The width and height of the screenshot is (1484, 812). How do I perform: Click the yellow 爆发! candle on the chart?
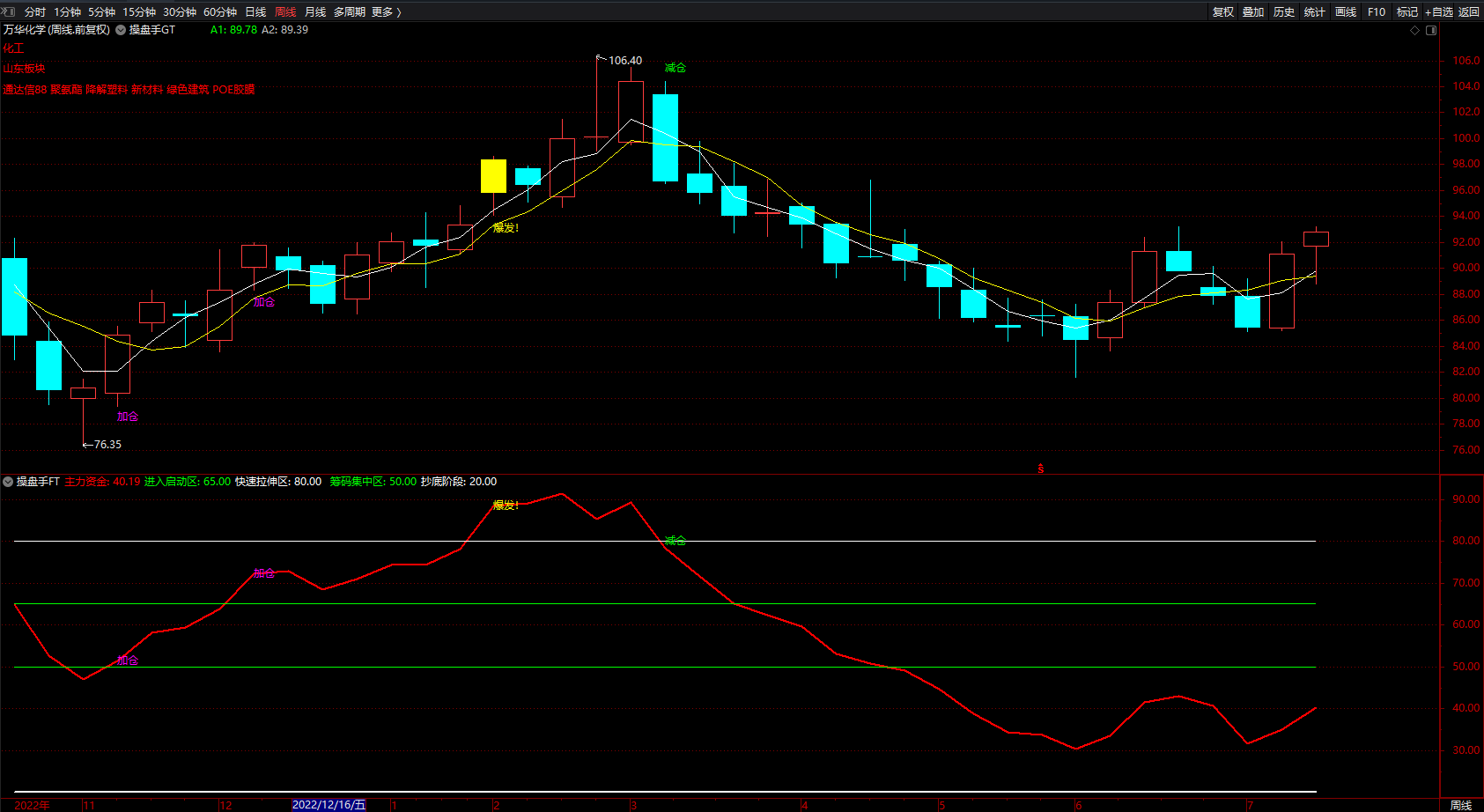coord(493,175)
